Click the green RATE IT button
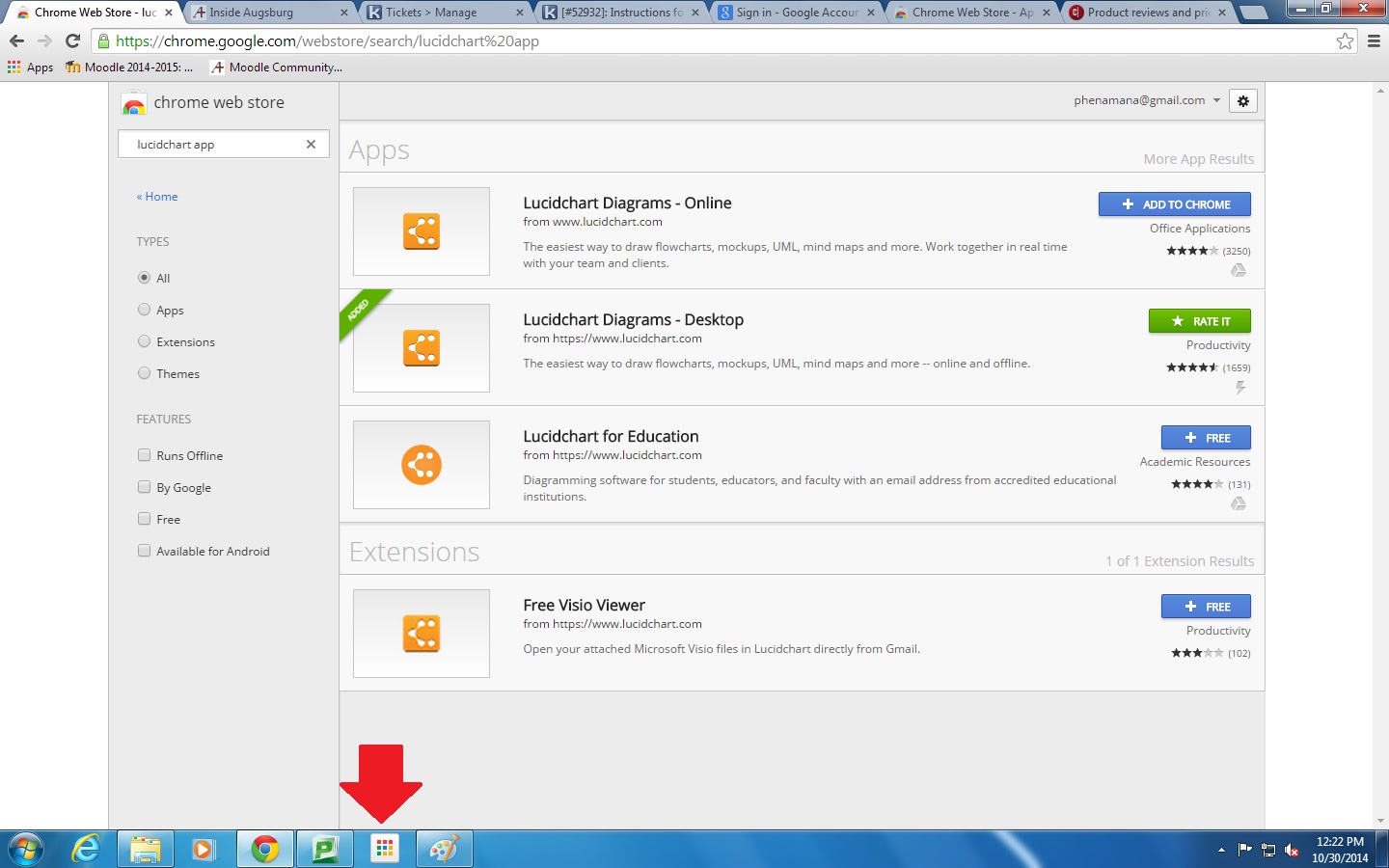This screenshot has width=1389, height=868. [x=1200, y=321]
